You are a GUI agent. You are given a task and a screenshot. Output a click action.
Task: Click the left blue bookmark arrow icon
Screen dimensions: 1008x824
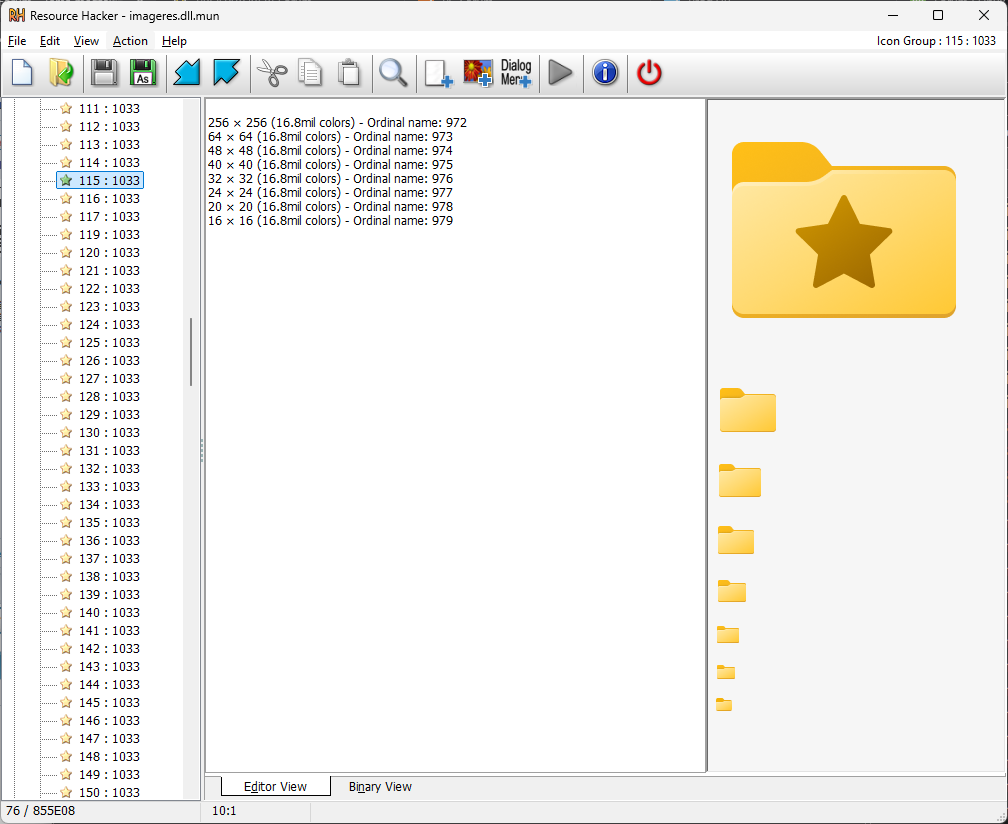[x=187, y=73]
